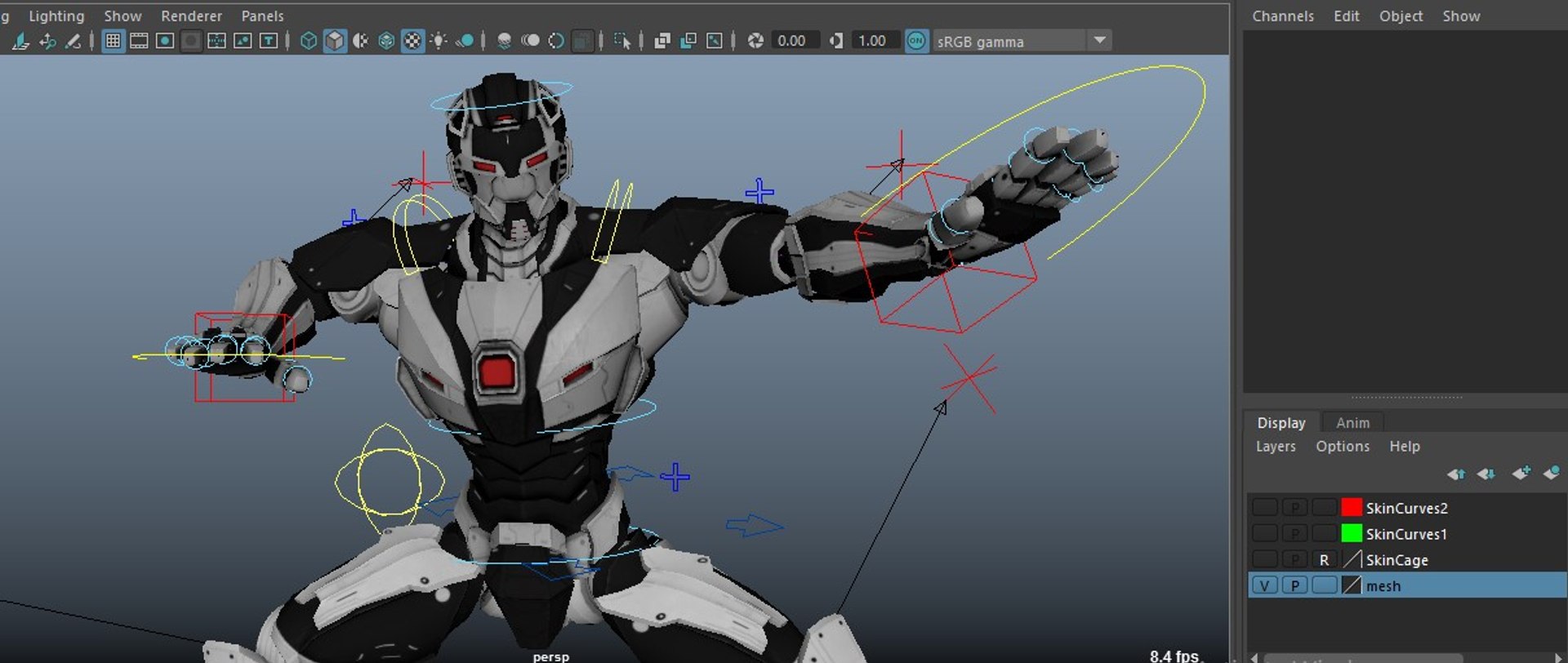Toggle the X-ray joints icon
The width and height of the screenshot is (1568, 663).
715,41
